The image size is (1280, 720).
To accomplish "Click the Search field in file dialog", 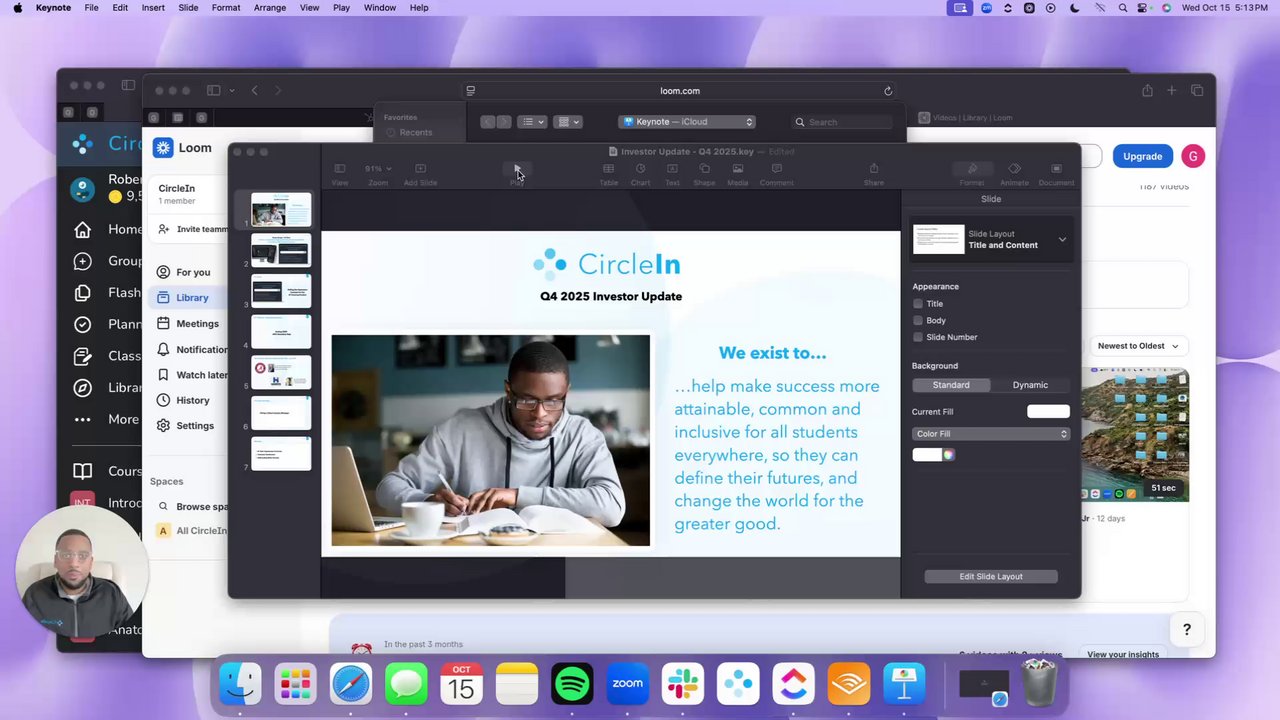I will (x=840, y=122).
